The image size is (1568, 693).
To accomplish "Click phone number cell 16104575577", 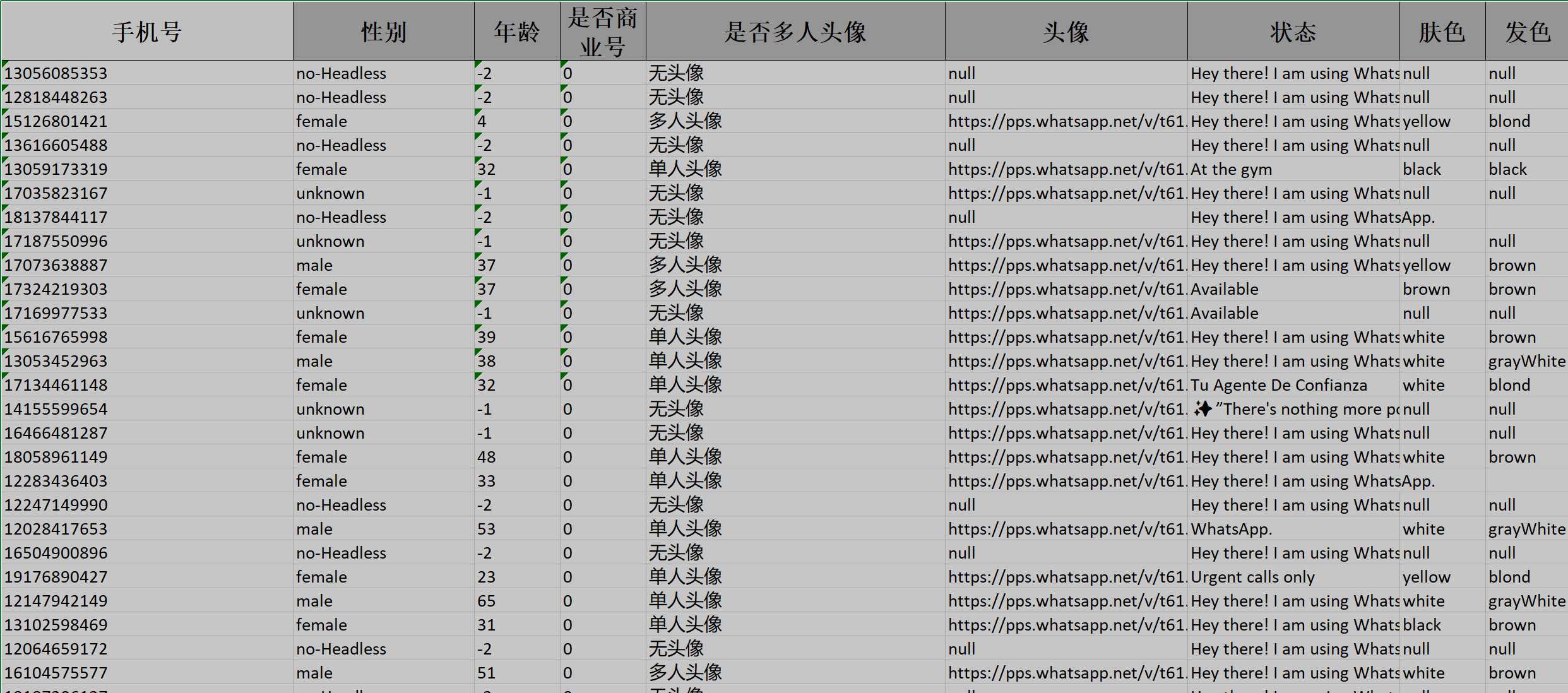I will tap(147, 673).
